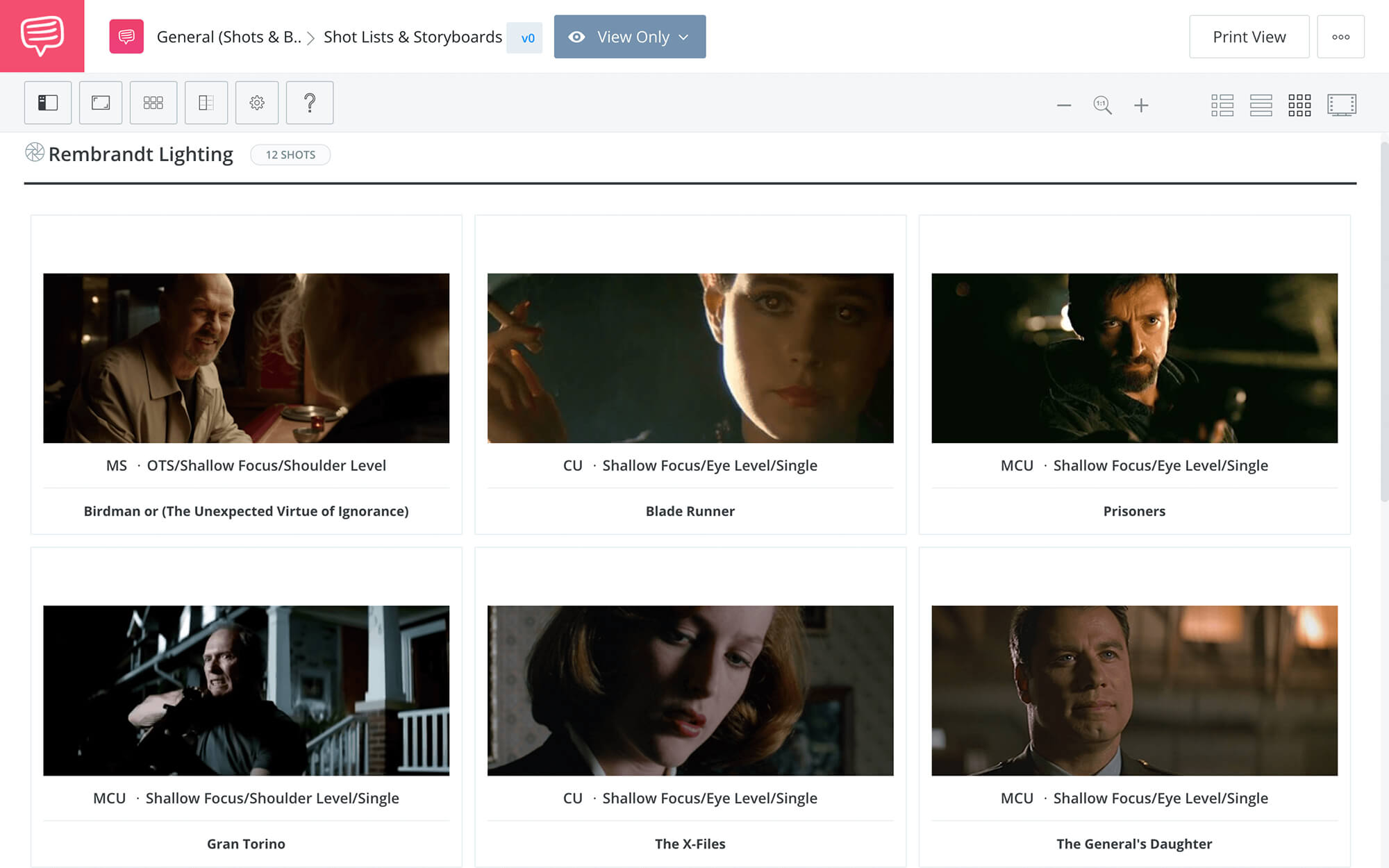Click the StudioBinder chat-bubble logo
This screenshot has width=1389, height=868.
(42, 35)
